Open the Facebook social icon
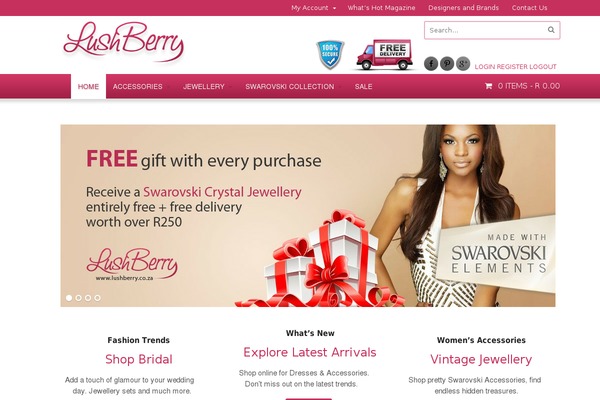The image size is (600, 400). [431, 64]
